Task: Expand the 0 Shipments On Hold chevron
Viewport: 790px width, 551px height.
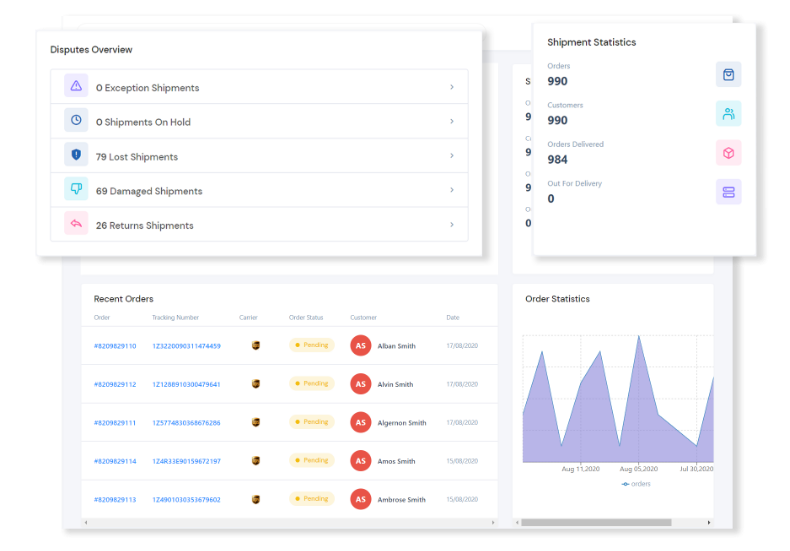Action: coord(452,121)
